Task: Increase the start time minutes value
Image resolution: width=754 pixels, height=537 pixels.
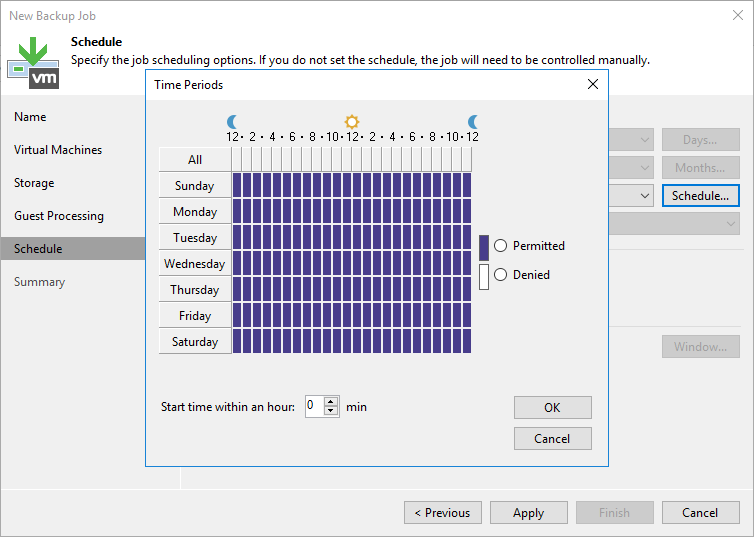Action: click(x=332, y=402)
